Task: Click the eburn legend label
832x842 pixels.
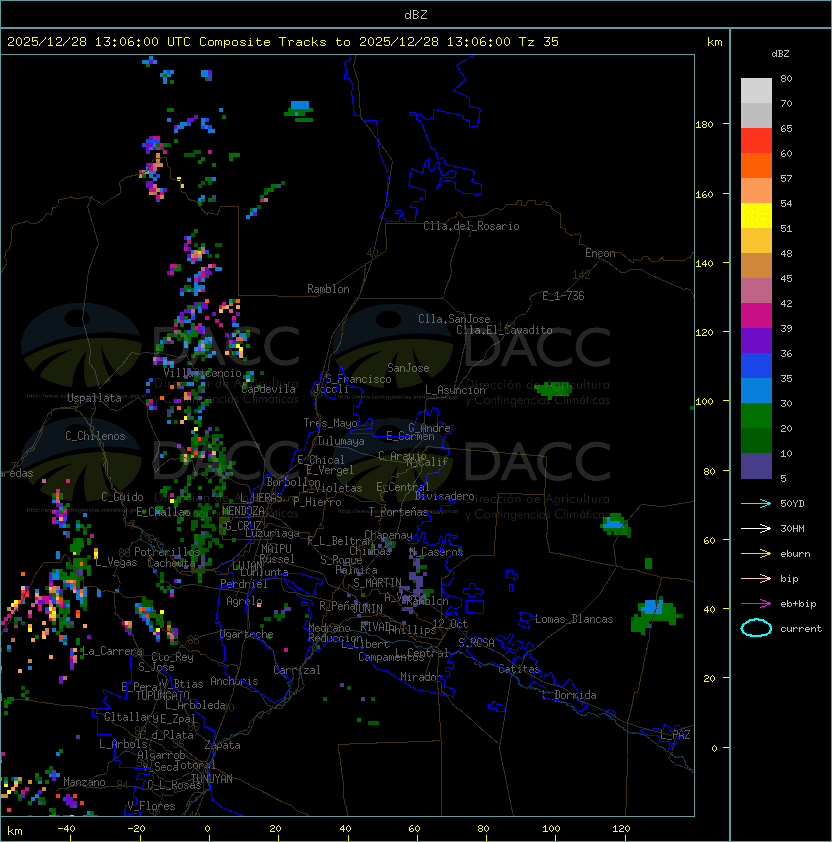Action: point(795,554)
